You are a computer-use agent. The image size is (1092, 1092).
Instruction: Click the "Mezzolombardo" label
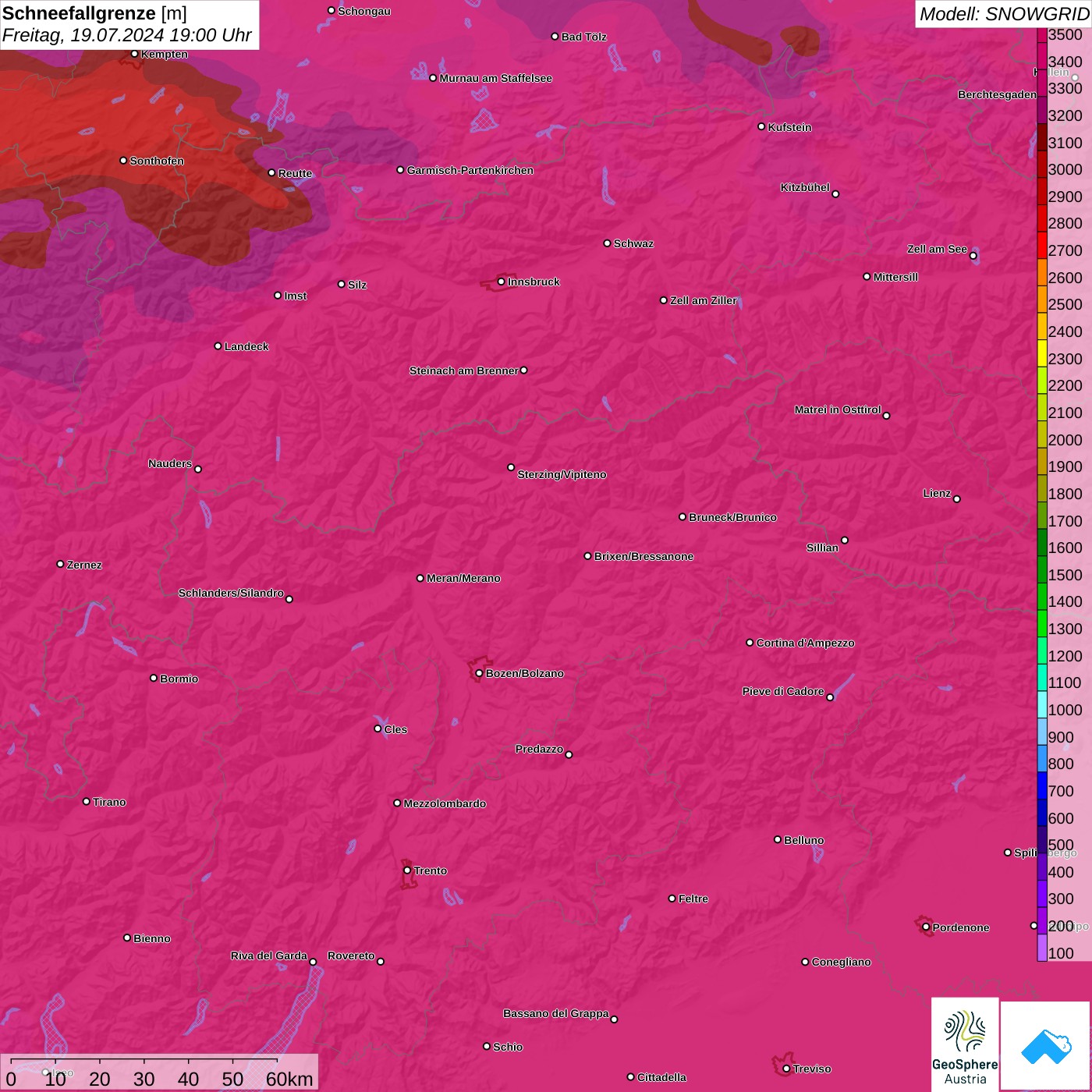click(445, 803)
